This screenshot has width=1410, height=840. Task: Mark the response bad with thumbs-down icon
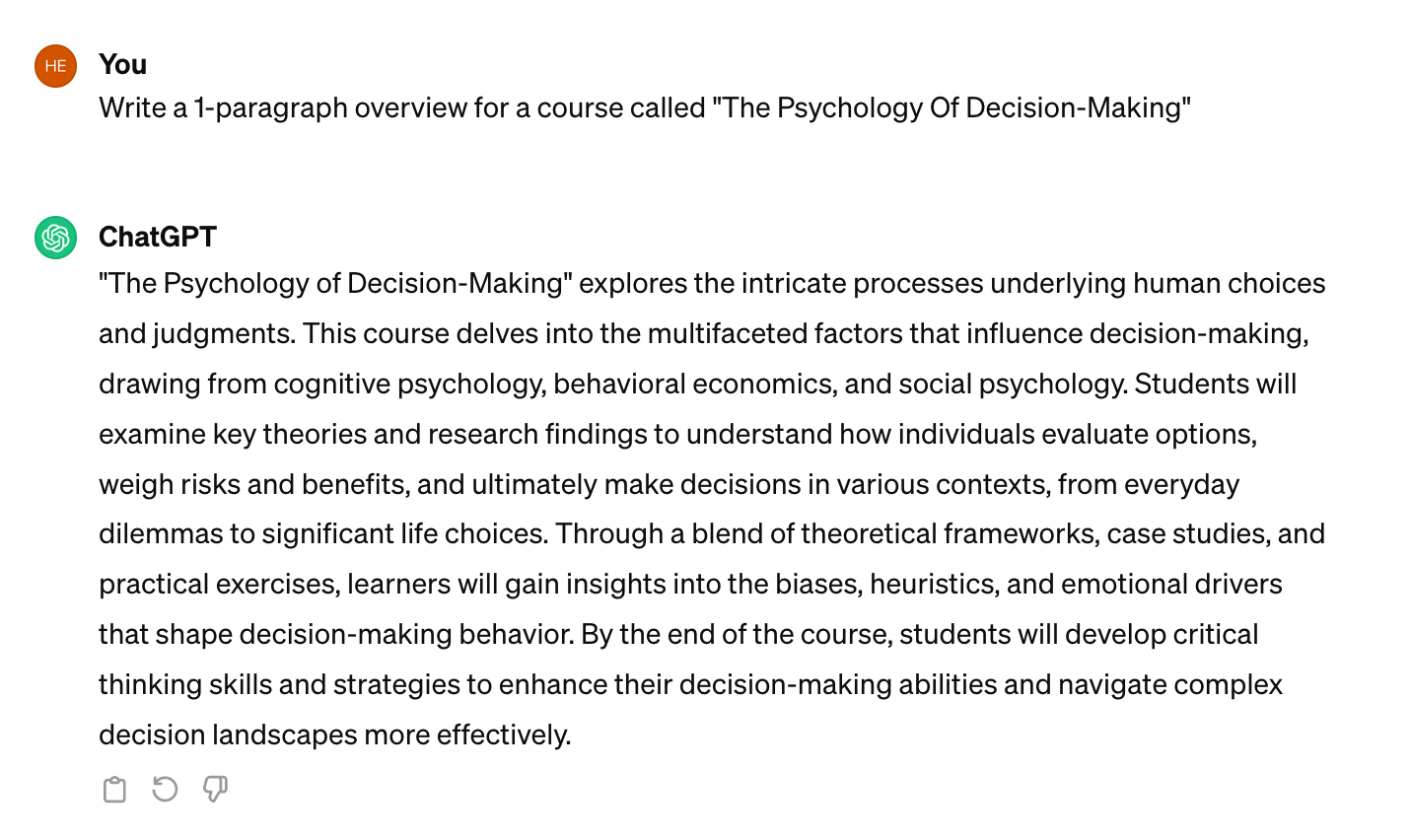pos(215,790)
